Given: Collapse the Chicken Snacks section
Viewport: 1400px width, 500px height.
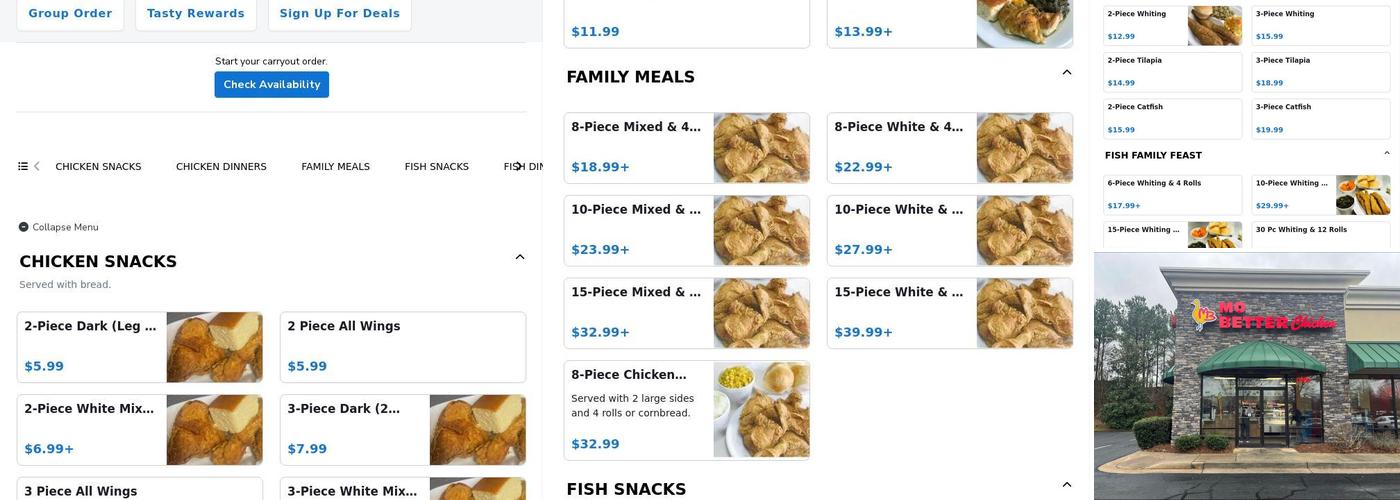Looking at the screenshot, I should point(519,258).
